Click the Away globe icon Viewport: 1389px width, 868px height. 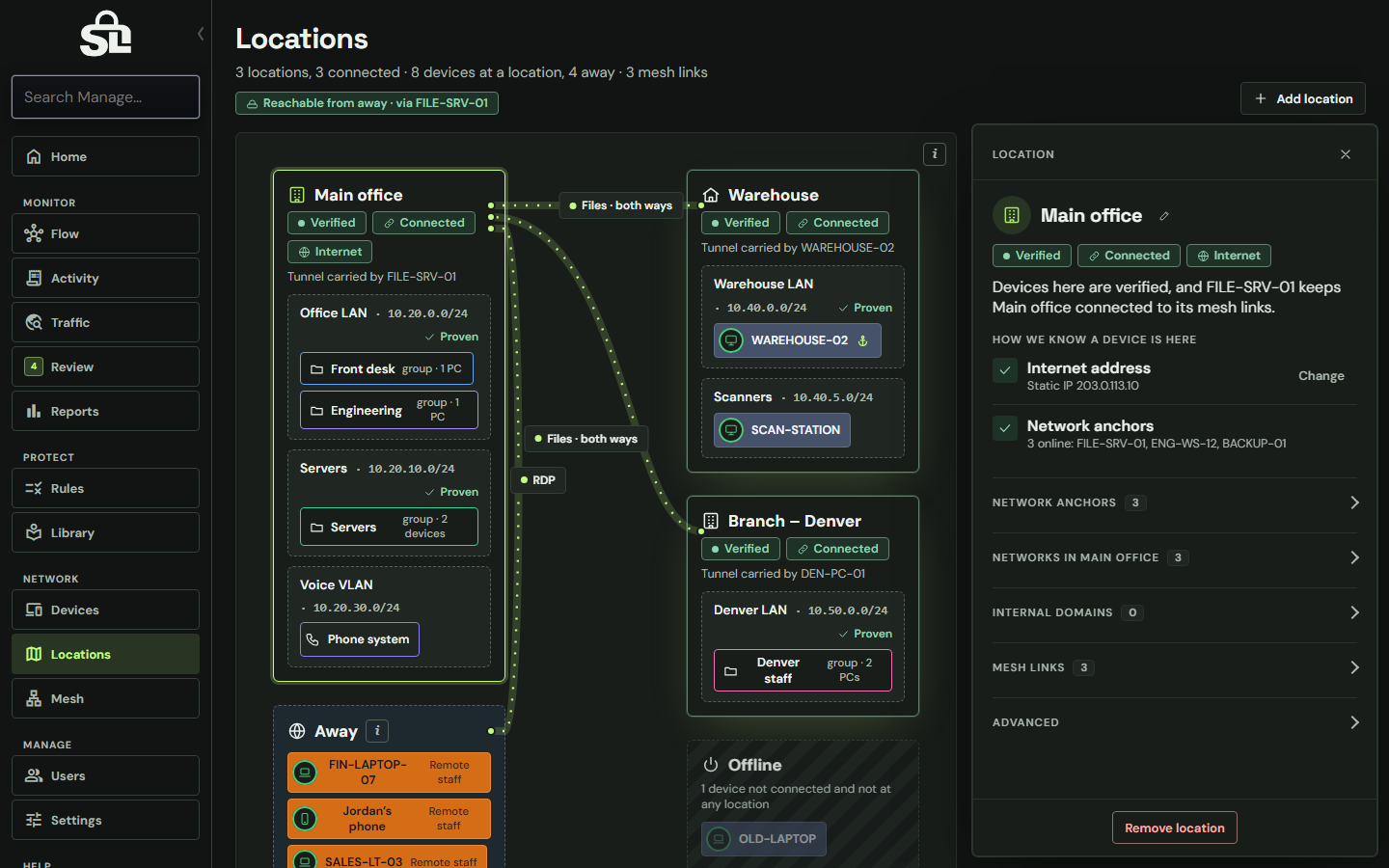pyautogui.click(x=297, y=731)
